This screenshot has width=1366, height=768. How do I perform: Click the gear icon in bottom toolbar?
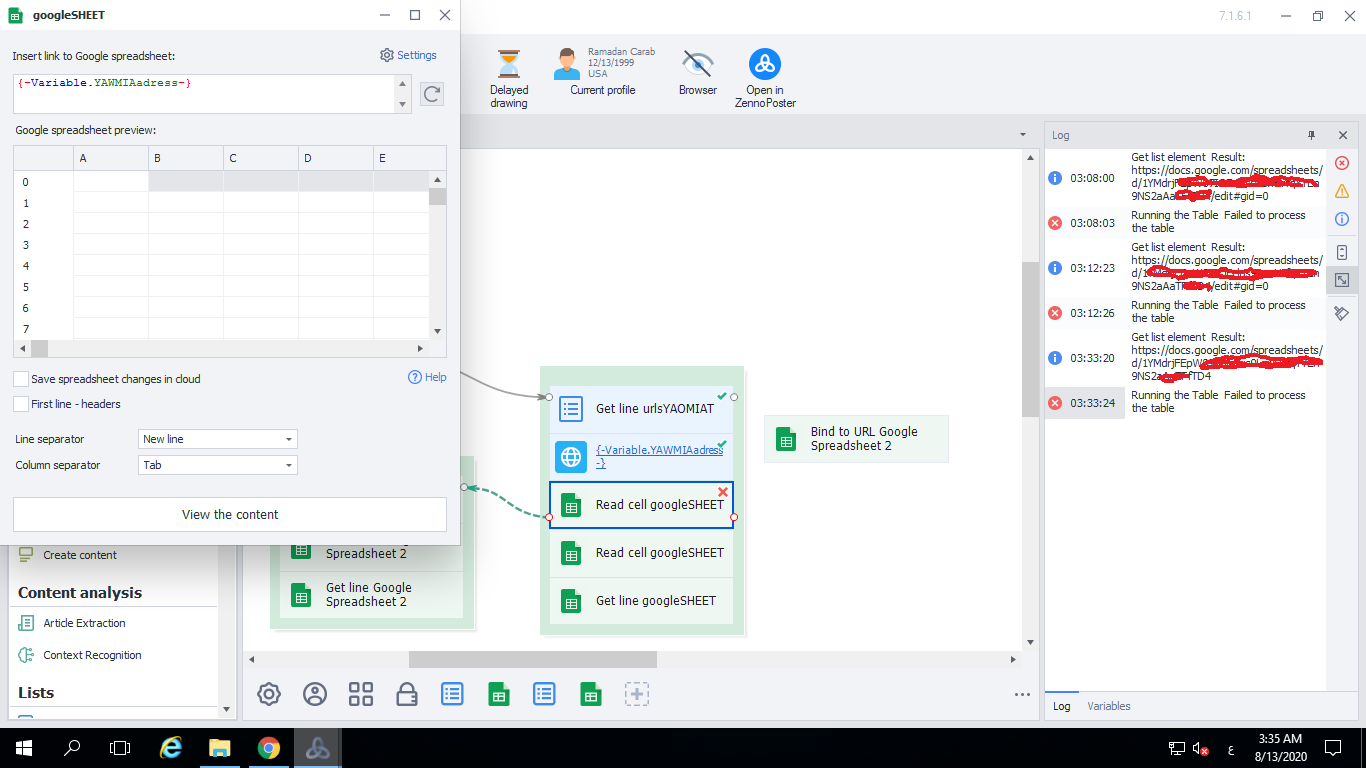(x=269, y=694)
